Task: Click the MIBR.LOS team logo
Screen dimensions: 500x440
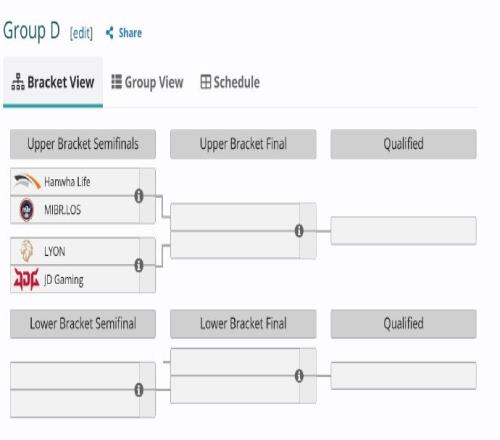Action: [26, 210]
